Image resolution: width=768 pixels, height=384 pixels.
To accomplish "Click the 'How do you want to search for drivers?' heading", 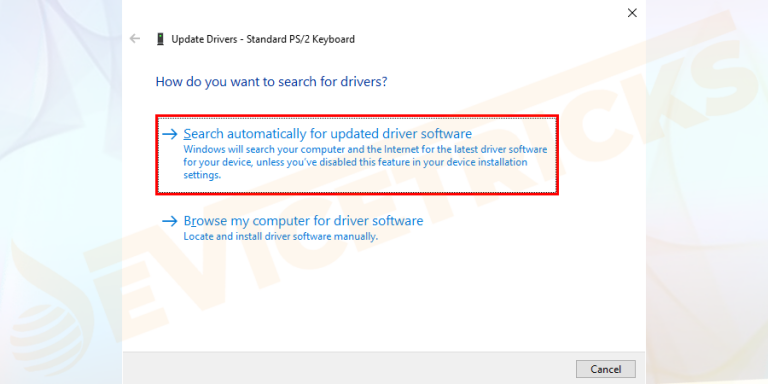I will [271, 81].
